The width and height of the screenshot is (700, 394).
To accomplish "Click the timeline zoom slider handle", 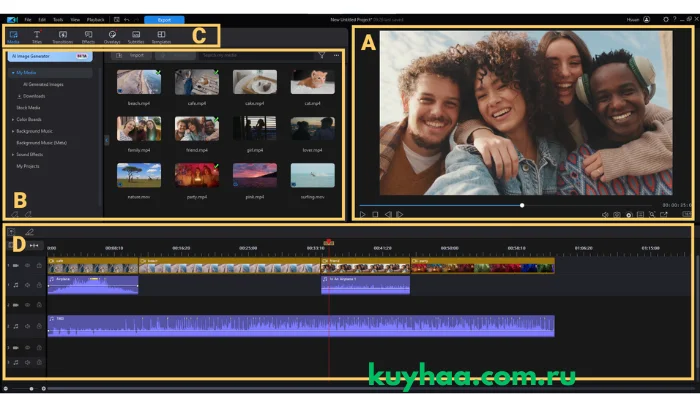I will click(x=31, y=389).
